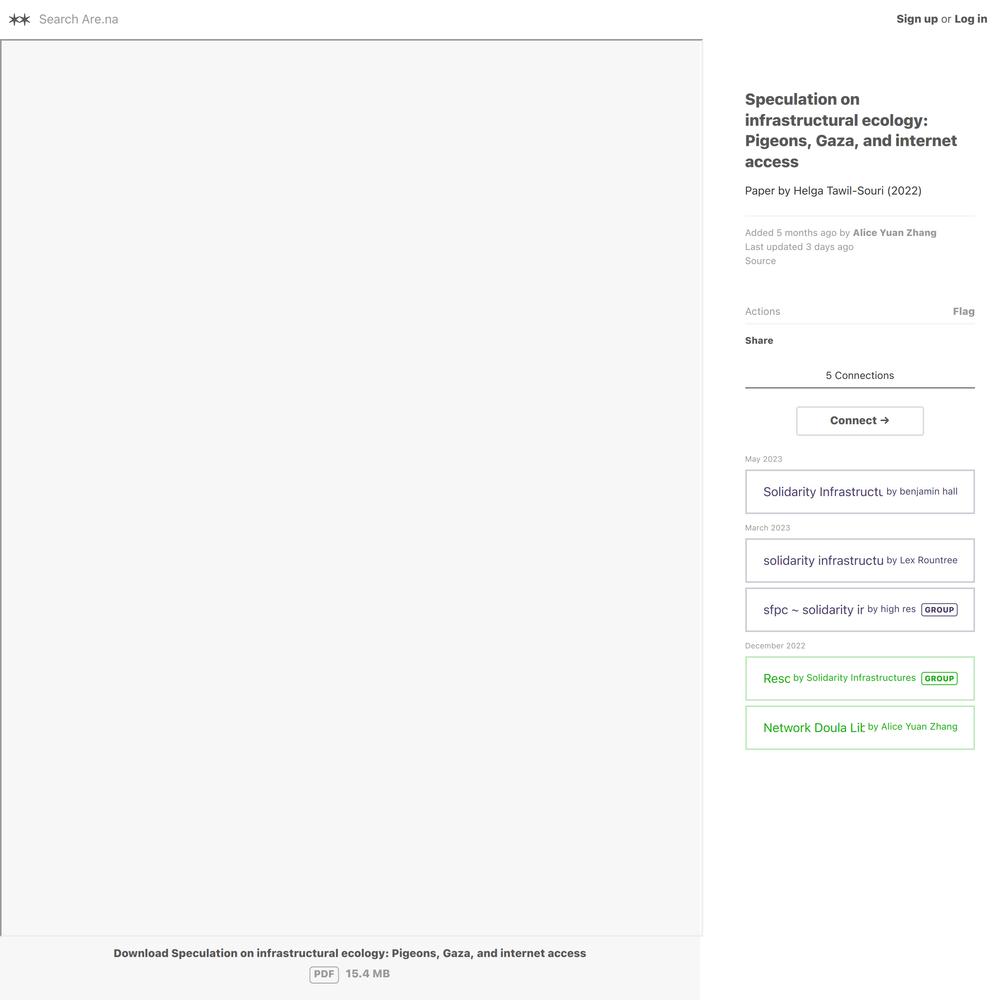
Task: Open Solidarity Infrastructure channel by benjamin hall
Action: click(x=860, y=492)
